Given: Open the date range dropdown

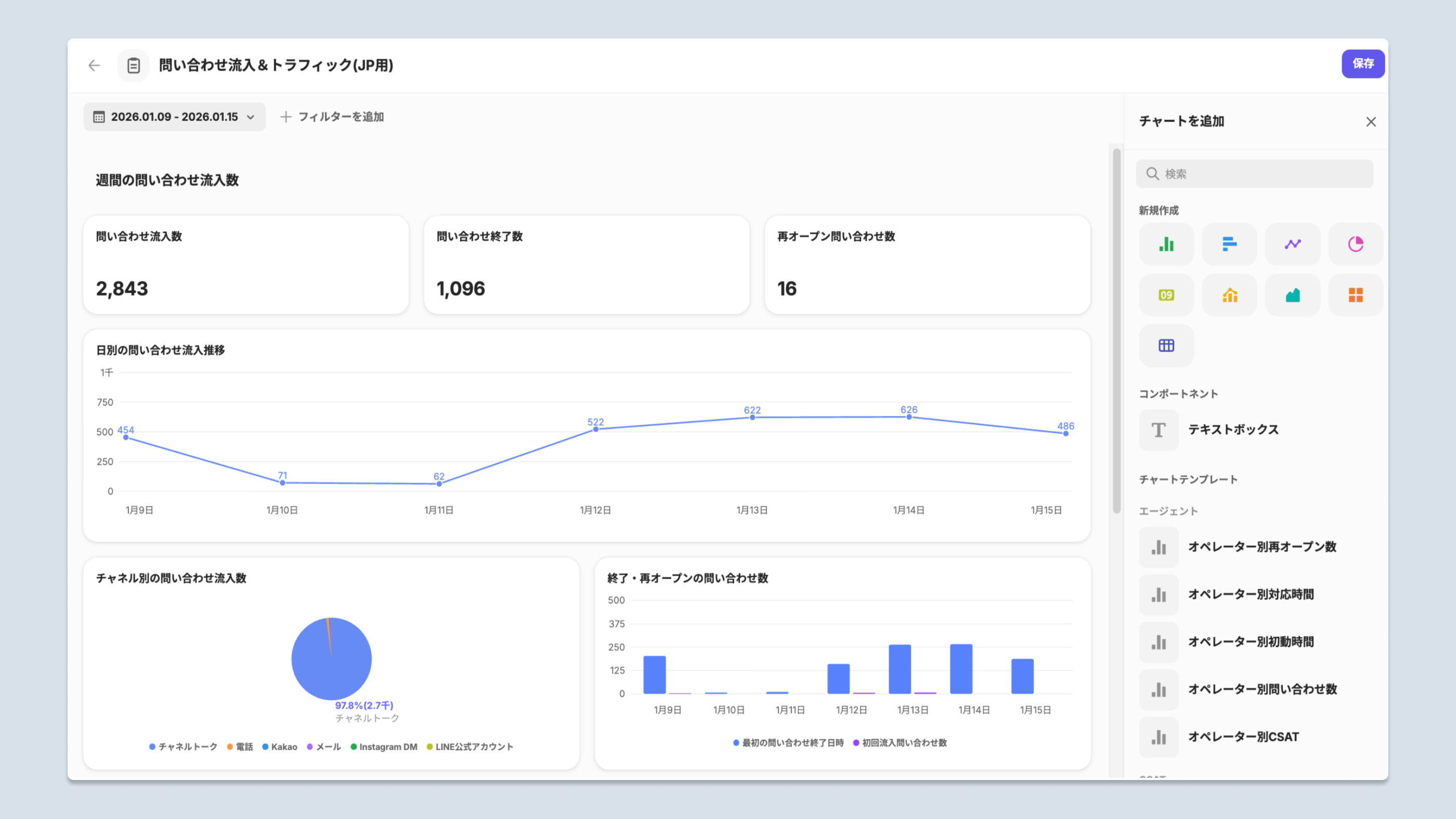Looking at the screenshot, I should (x=174, y=117).
